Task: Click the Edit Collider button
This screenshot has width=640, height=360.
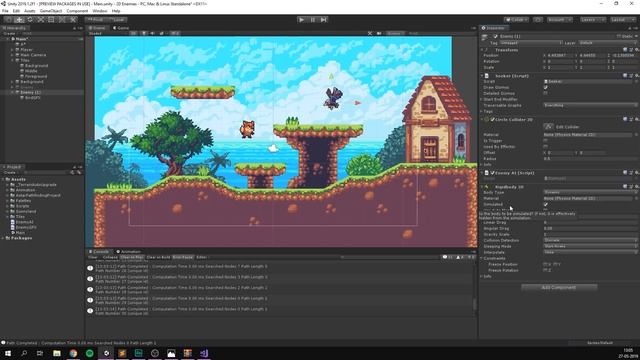Action: [x=548, y=127]
